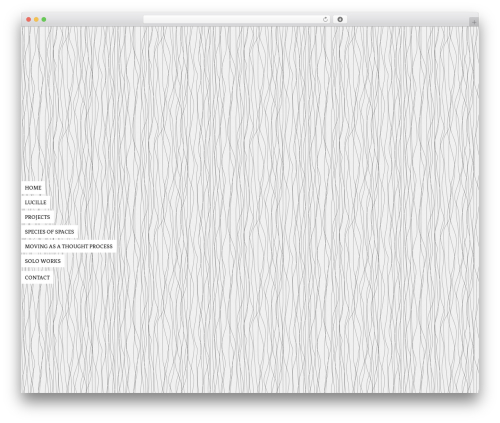
Task: Go to the LUCILLE page
Action: pyautogui.click(x=35, y=202)
